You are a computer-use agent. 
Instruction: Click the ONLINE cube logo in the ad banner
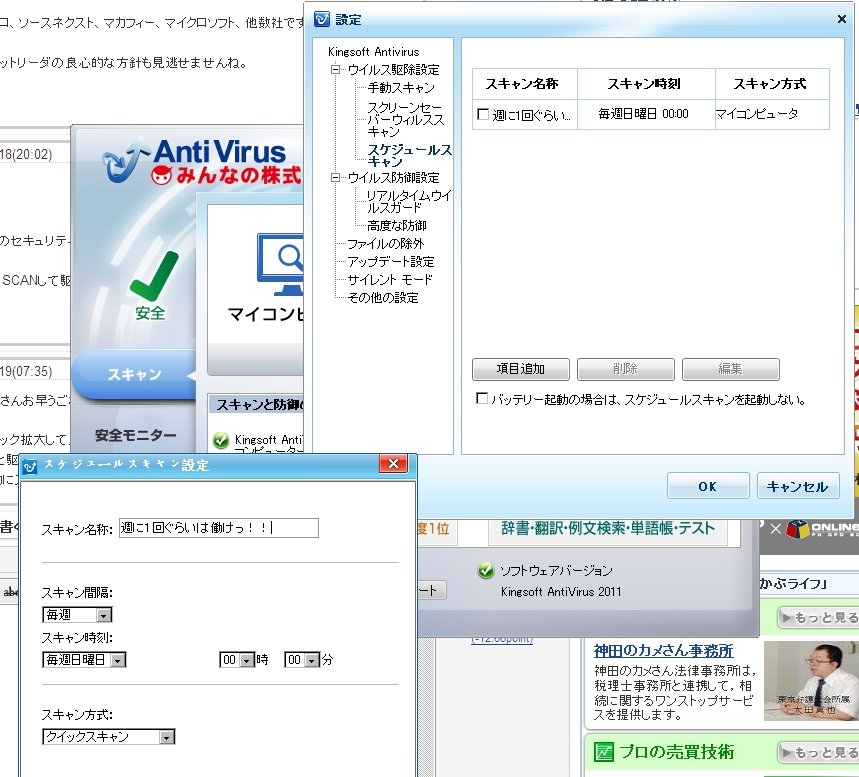pyautogui.click(x=798, y=529)
